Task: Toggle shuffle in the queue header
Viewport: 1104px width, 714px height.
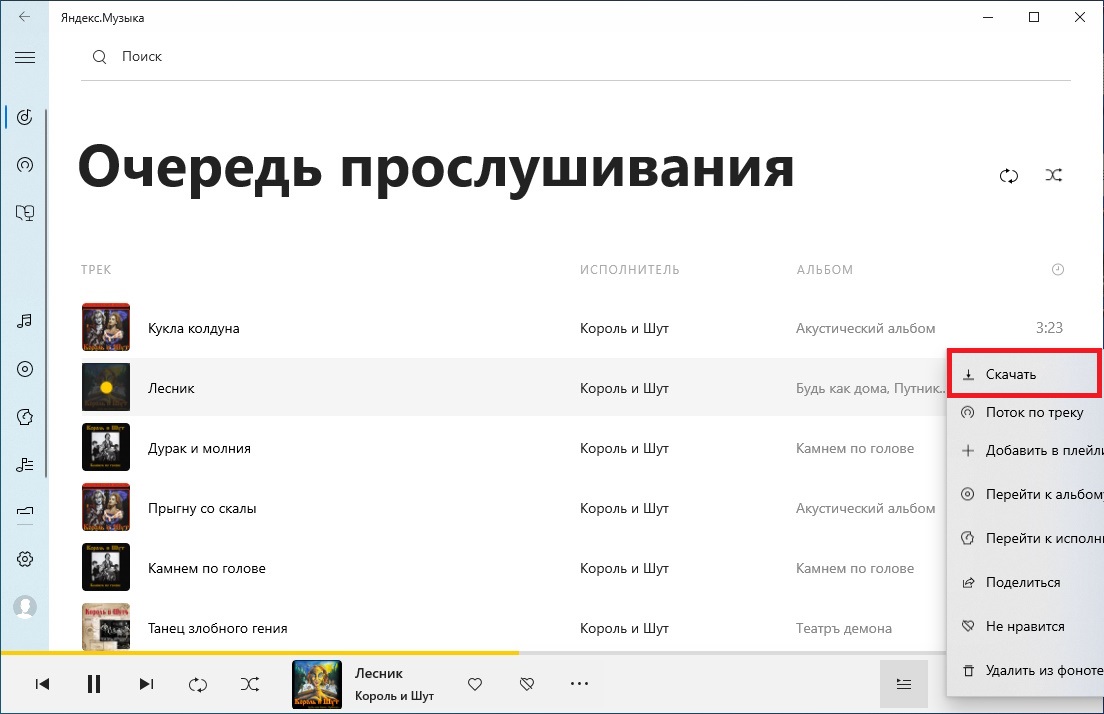Action: tap(1053, 175)
